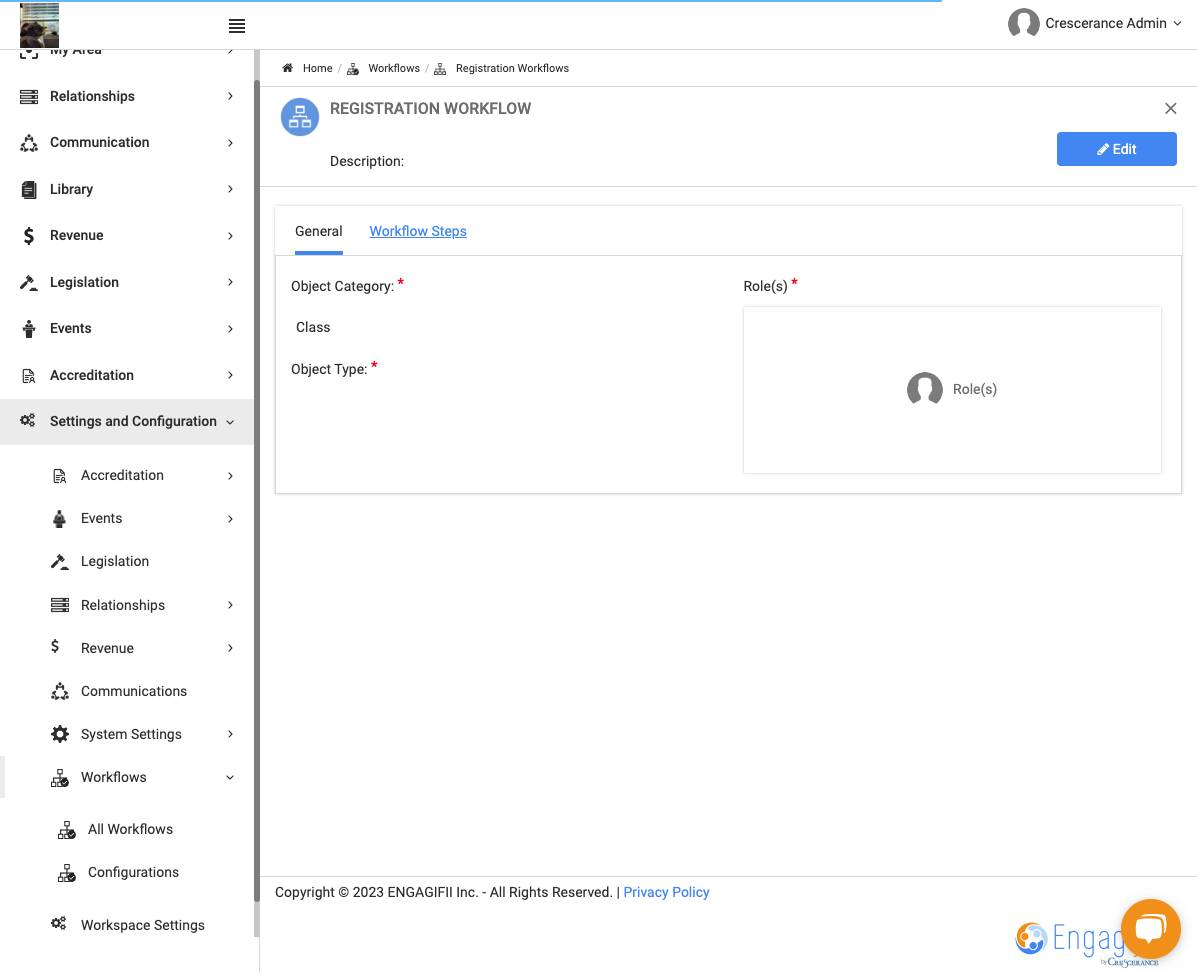The width and height of the screenshot is (1197, 975).
Task: Collapse Settings and Configuration chevron
Action: pyautogui.click(x=230, y=422)
